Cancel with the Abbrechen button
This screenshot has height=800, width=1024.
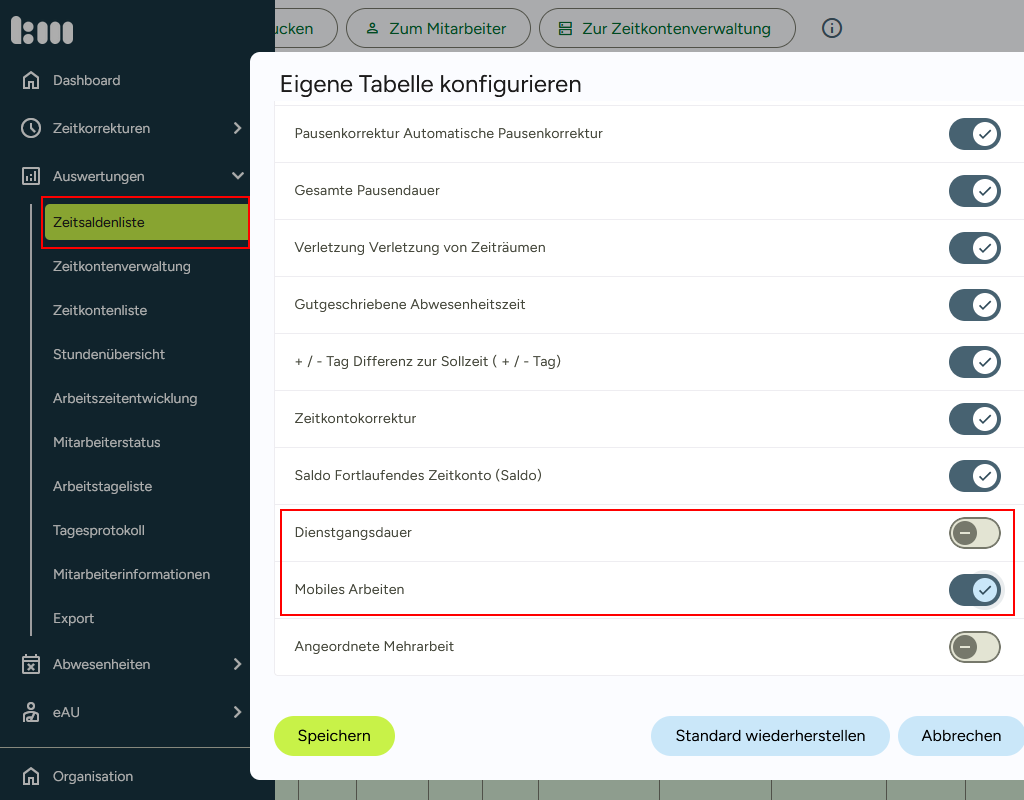(960, 736)
